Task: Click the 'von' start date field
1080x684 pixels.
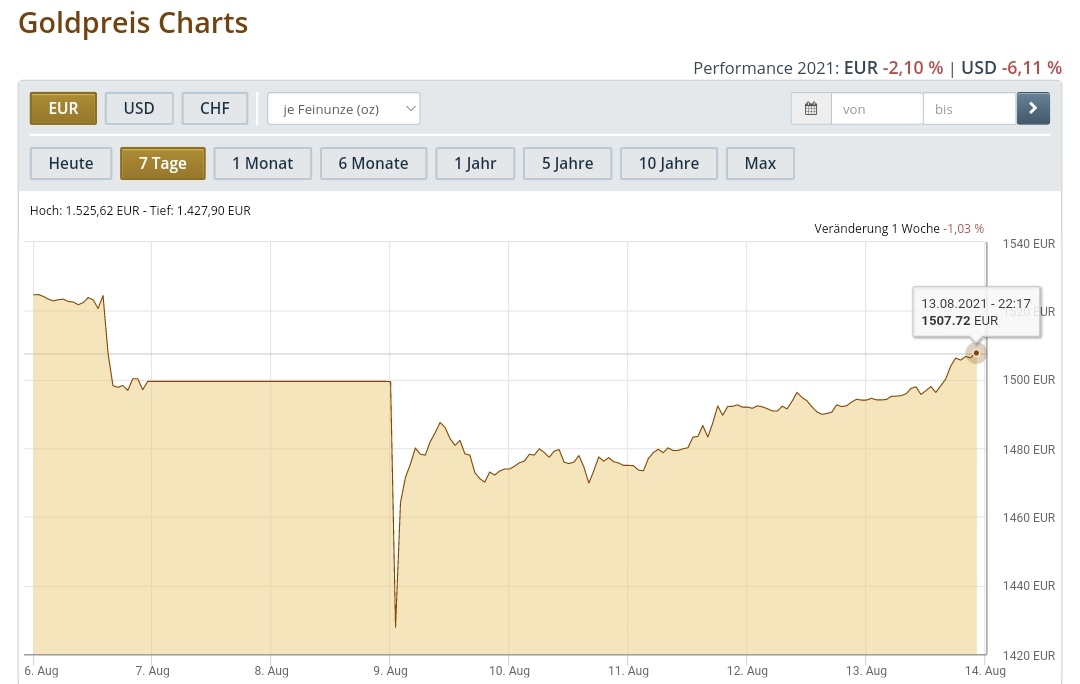Action: click(x=877, y=109)
